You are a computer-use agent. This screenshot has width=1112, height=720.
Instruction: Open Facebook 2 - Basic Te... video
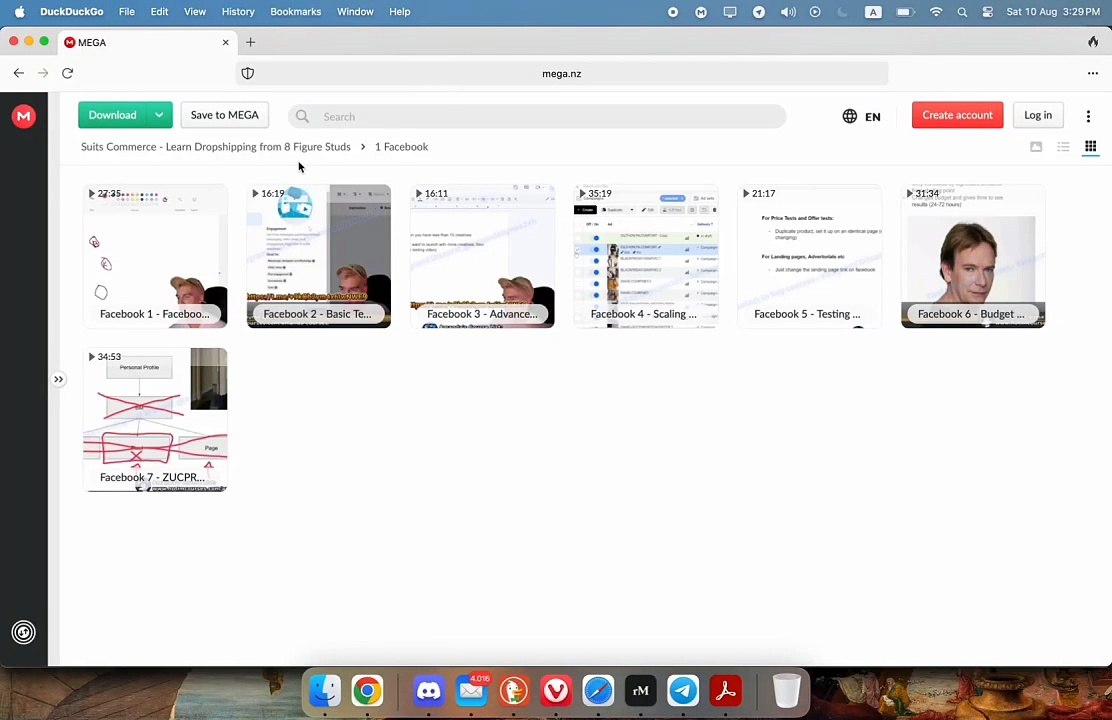point(318,256)
